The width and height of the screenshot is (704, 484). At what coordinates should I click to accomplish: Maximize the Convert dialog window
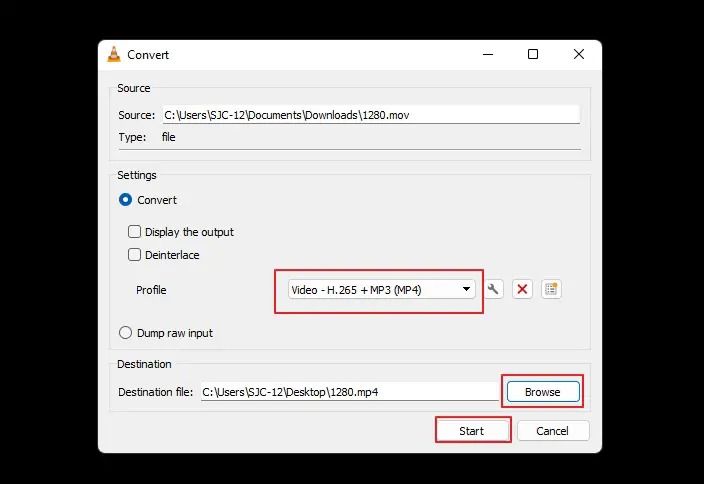(533, 54)
